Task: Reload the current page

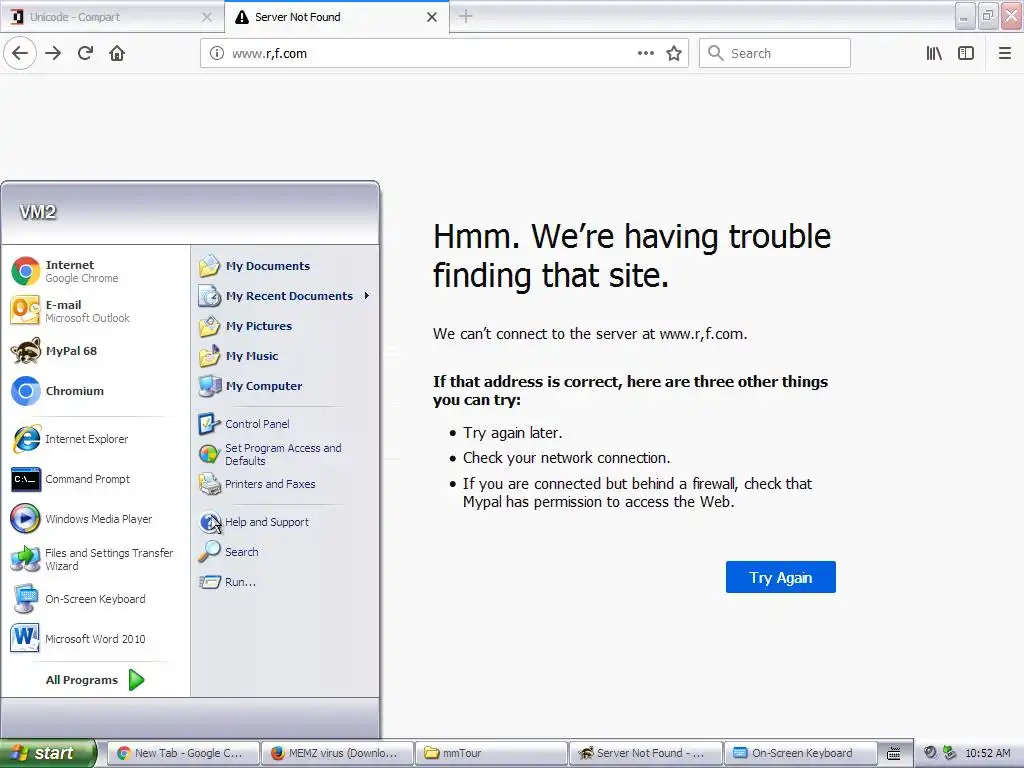Action: tap(86, 53)
